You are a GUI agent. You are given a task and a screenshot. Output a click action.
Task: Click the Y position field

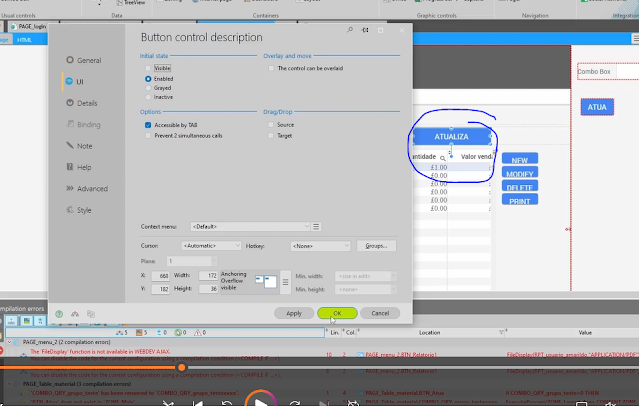pyautogui.click(x=160, y=289)
